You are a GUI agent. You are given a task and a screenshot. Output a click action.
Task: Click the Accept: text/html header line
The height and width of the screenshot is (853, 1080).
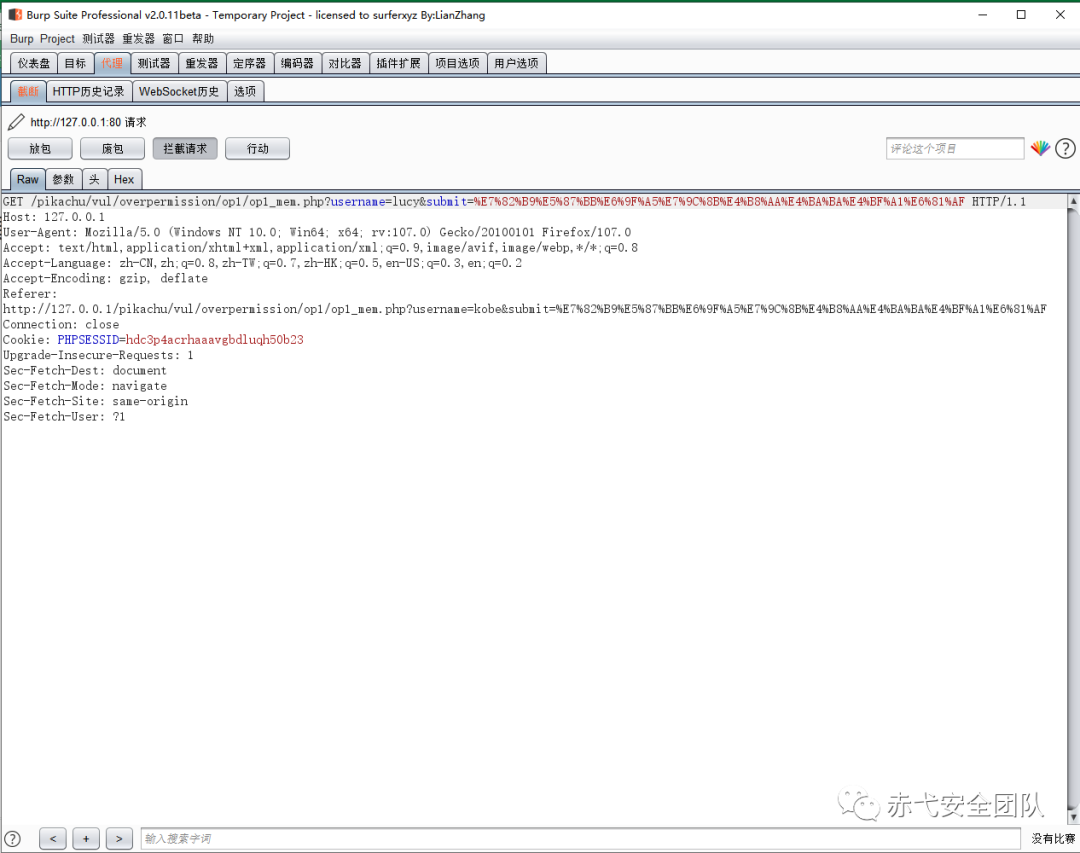[320, 247]
